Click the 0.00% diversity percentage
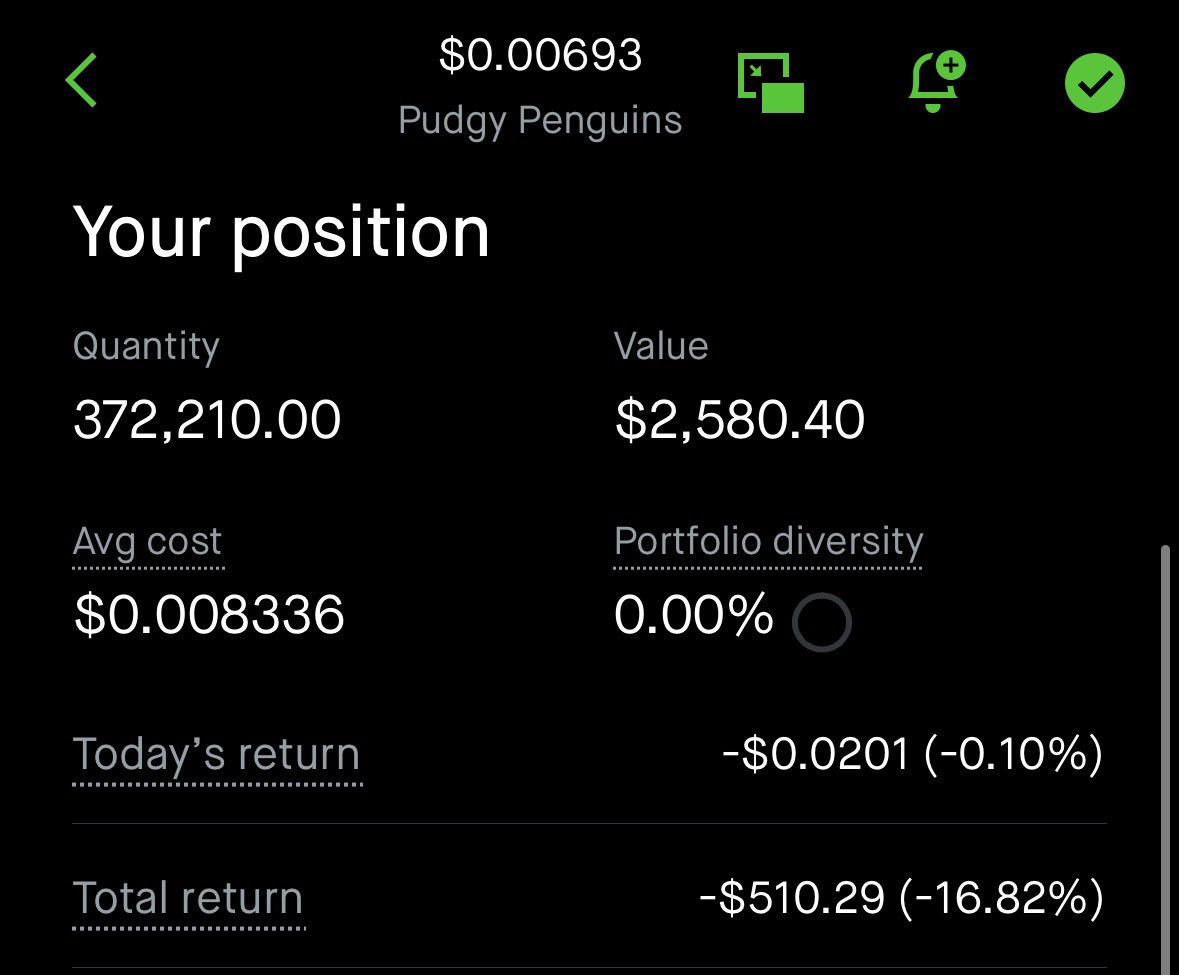 click(693, 614)
